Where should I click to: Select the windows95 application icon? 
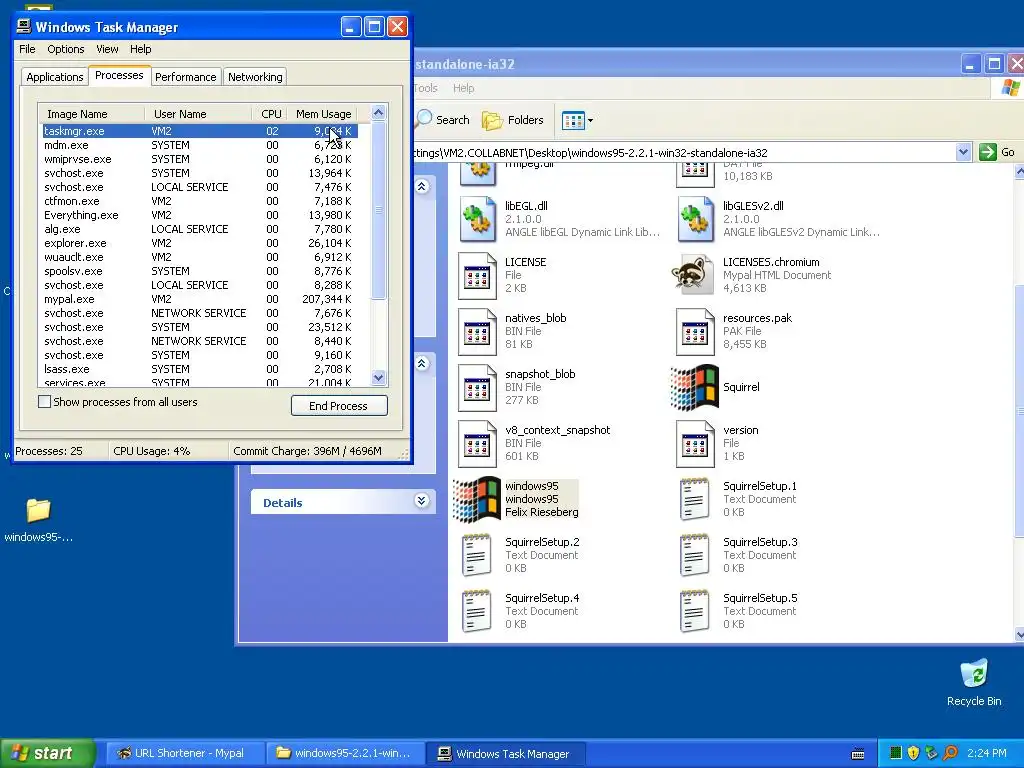(477, 500)
